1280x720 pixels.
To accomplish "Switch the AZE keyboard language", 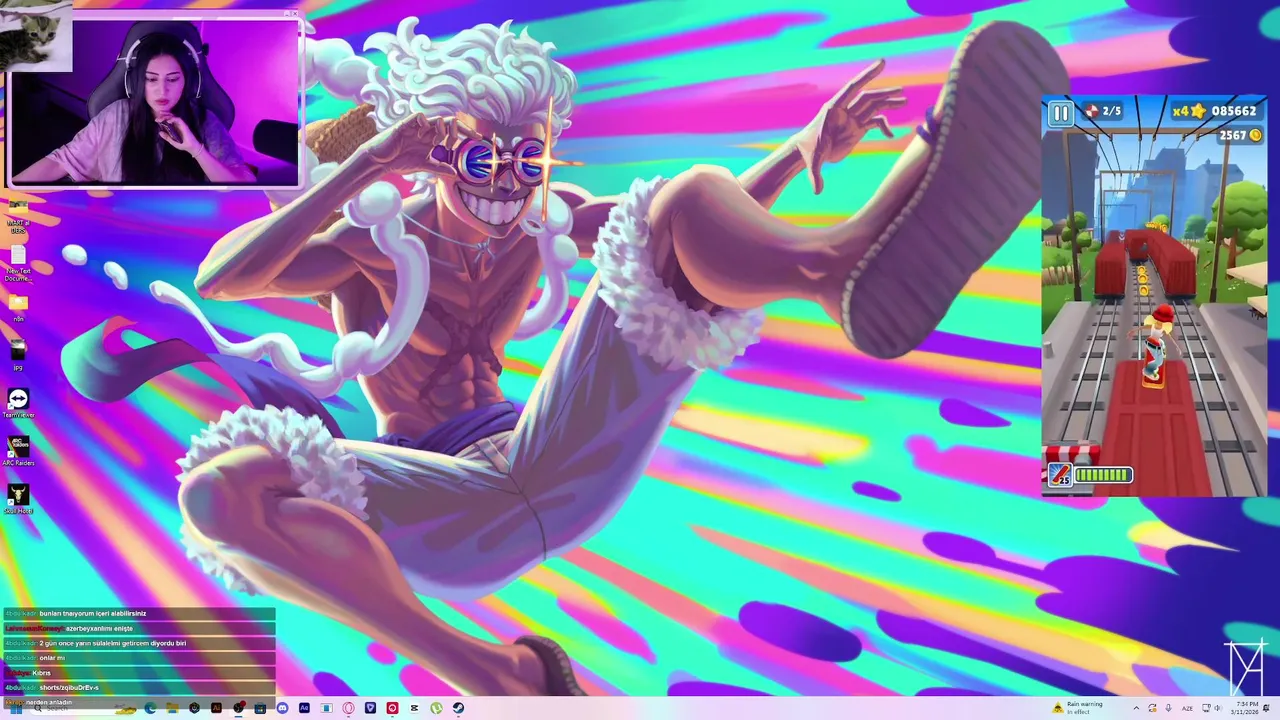I will 1187,709.
